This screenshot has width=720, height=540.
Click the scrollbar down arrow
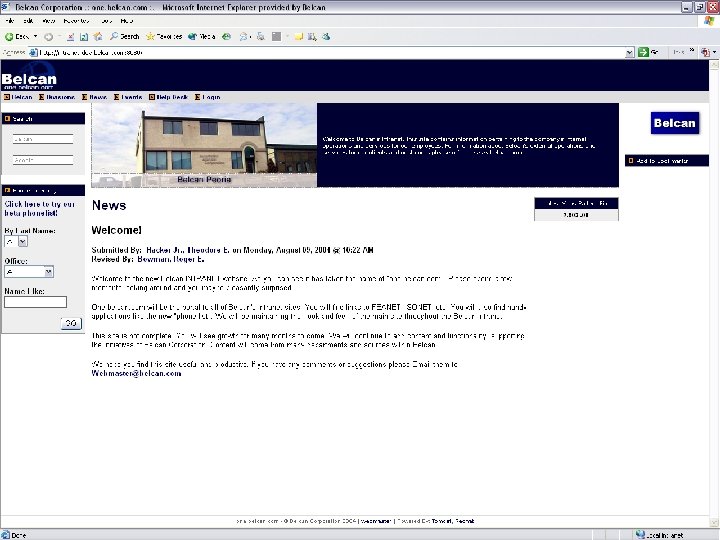pyautogui.click(x=714, y=523)
